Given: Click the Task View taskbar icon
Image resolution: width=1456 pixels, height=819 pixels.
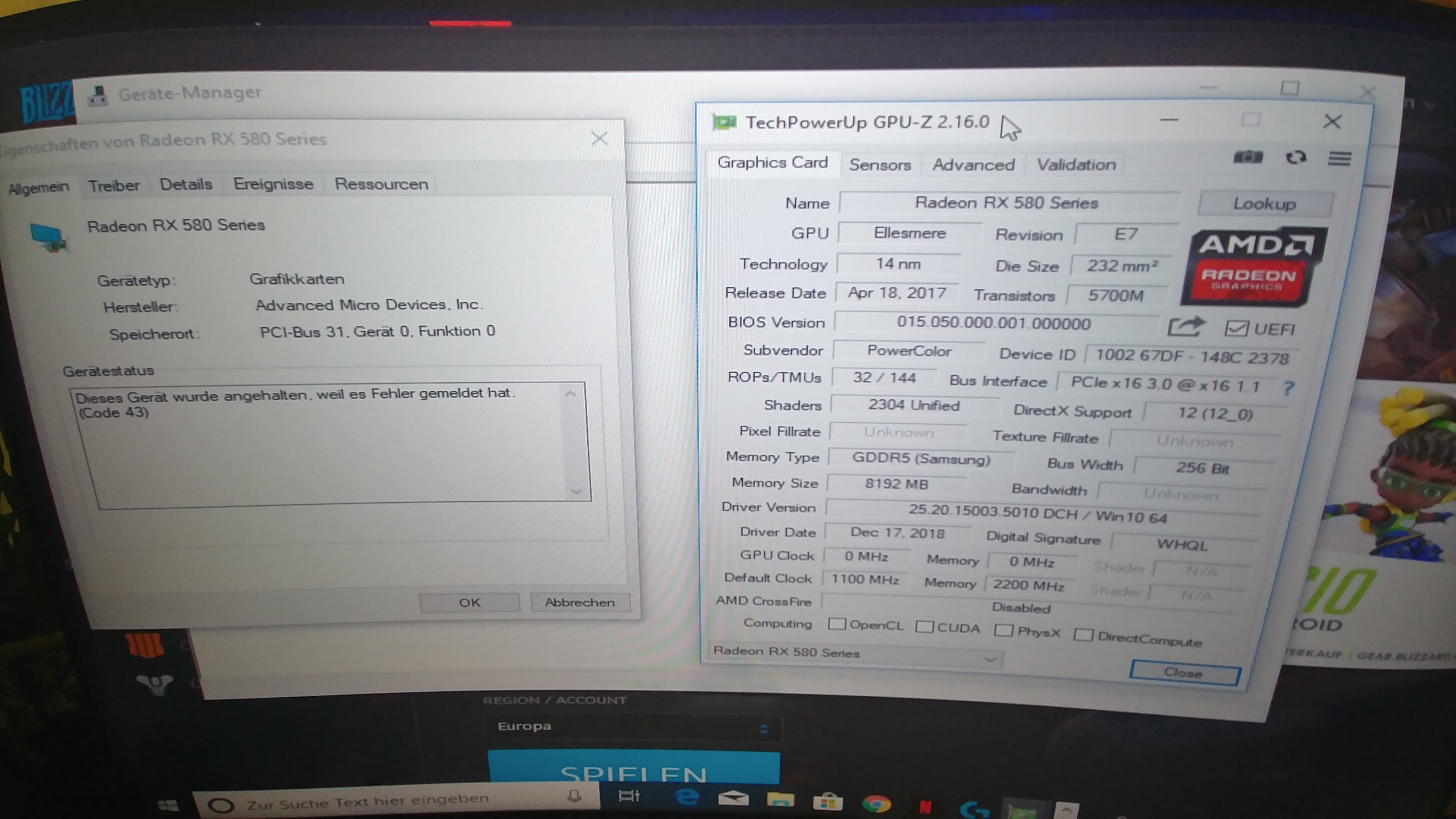Looking at the screenshot, I should click(x=629, y=796).
